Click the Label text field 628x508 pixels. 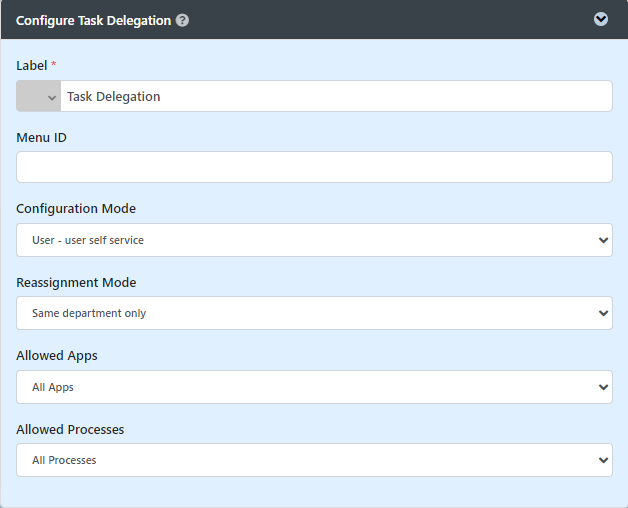click(336, 97)
